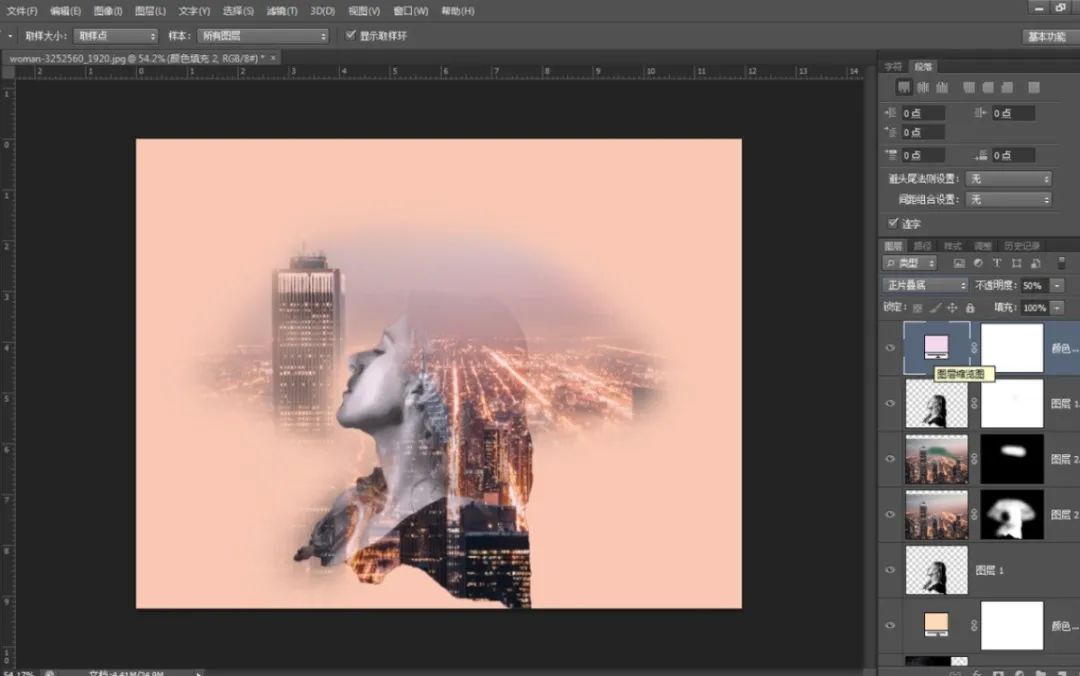Screen dimensions: 1080x676
Task: Click chain link beside mushroom-shaped mask
Action: pos(974,514)
